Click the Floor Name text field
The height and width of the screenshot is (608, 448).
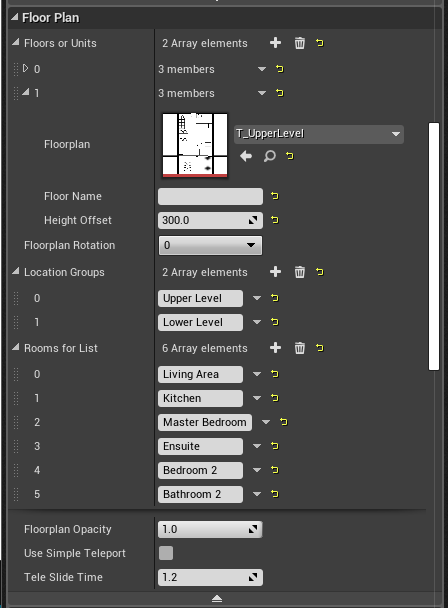pos(210,196)
